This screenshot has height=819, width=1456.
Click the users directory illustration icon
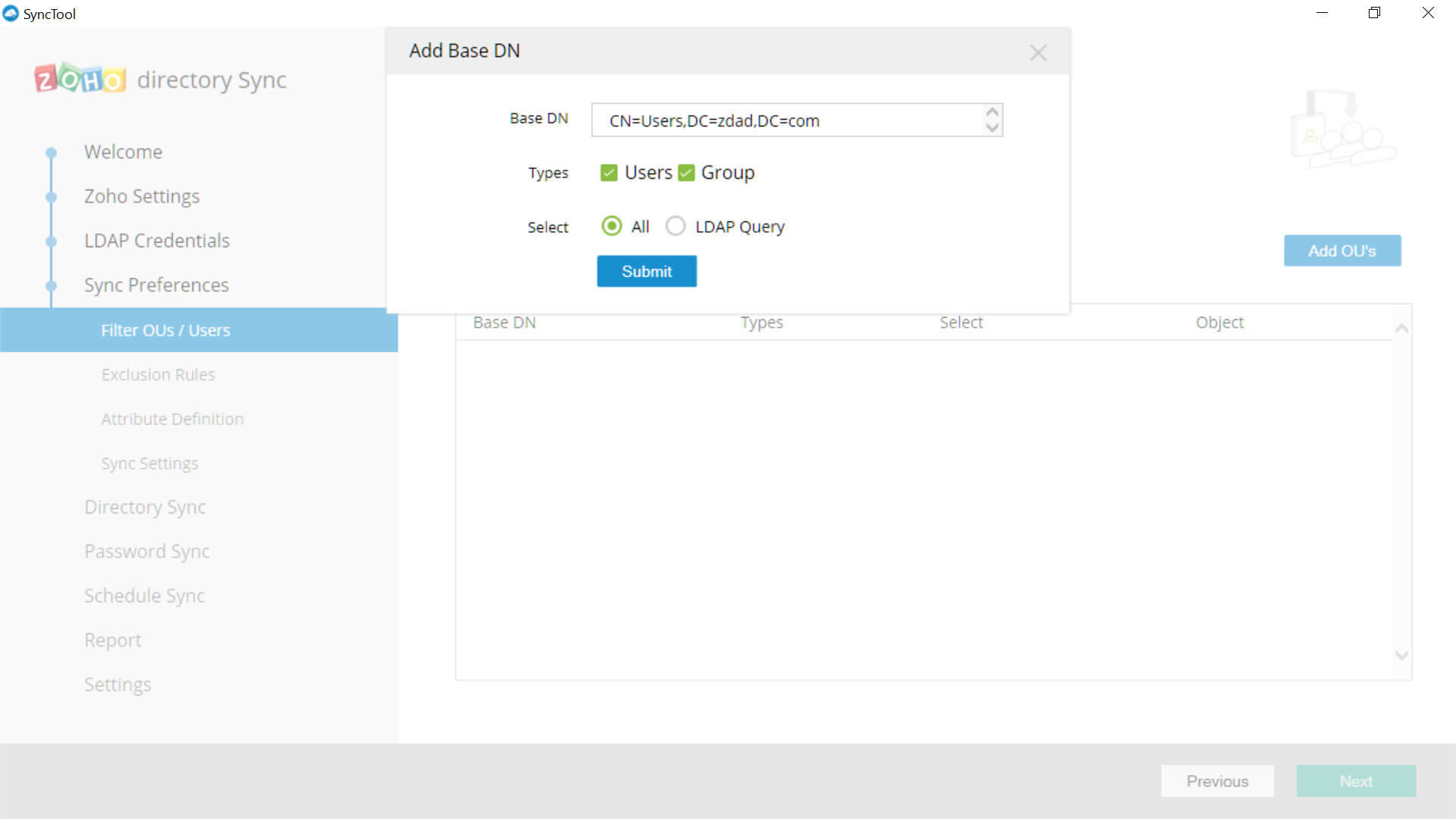click(x=1342, y=127)
